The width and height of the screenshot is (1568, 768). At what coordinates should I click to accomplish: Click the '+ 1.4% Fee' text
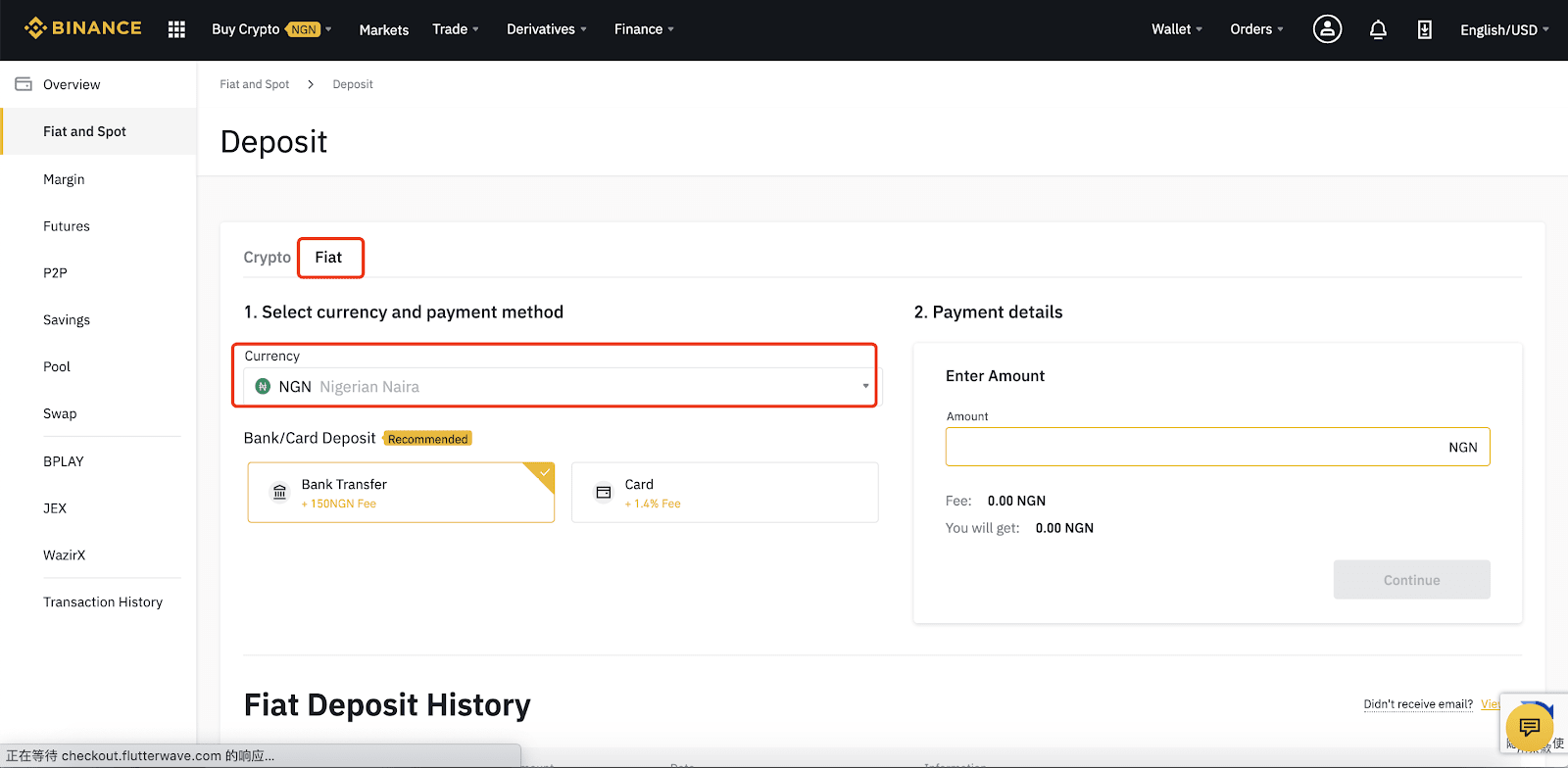(x=653, y=504)
